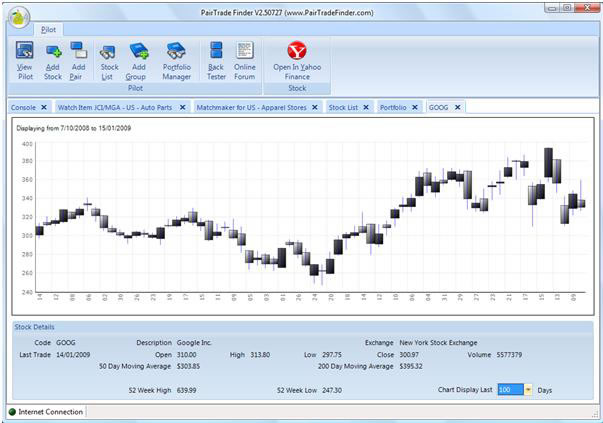Viewport: 603px width, 423px height.
Task: Click the 50 Day Moving Average $303.85
Action: tap(188, 366)
